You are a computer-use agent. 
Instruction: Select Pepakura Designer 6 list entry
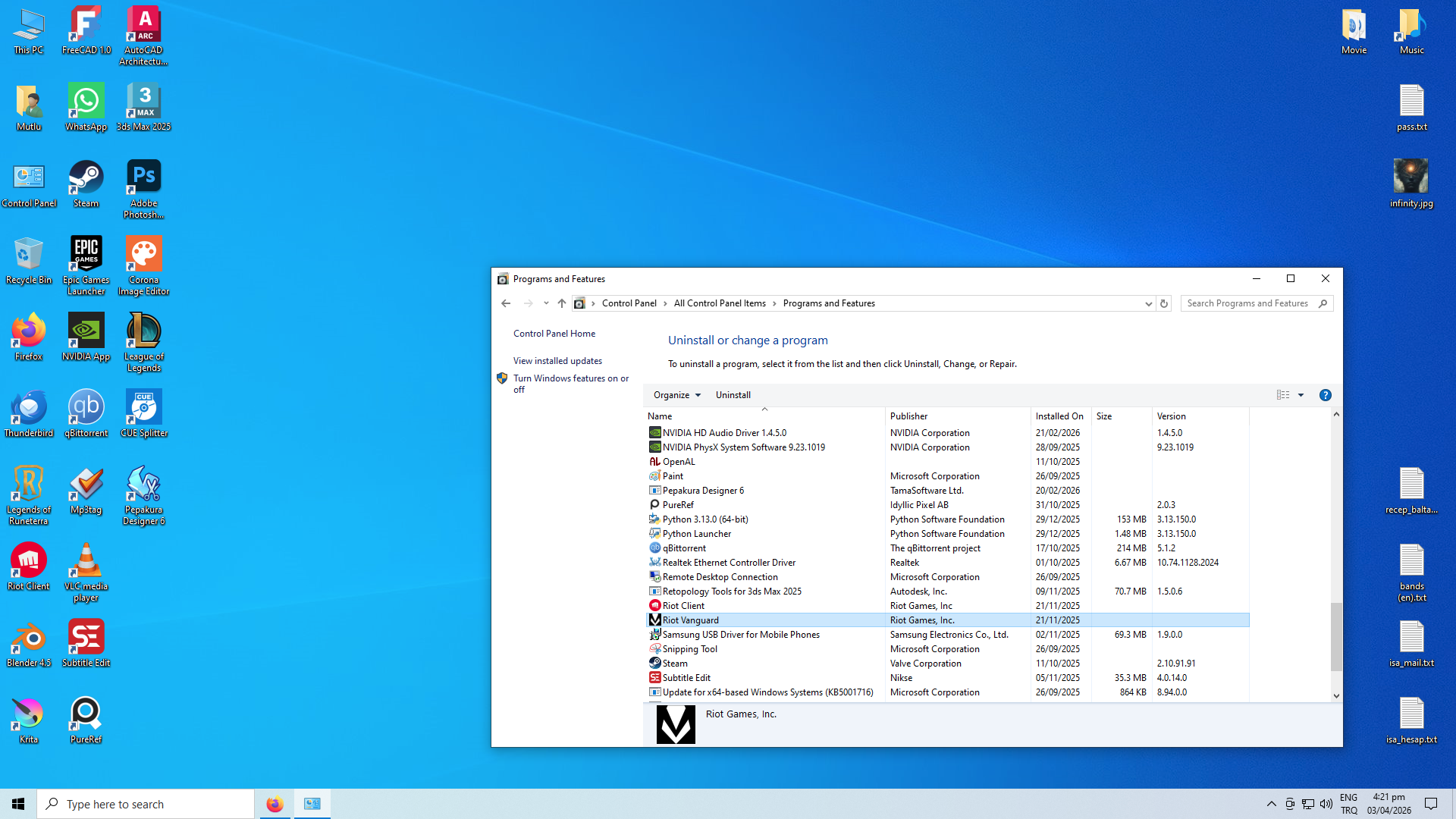(948, 491)
